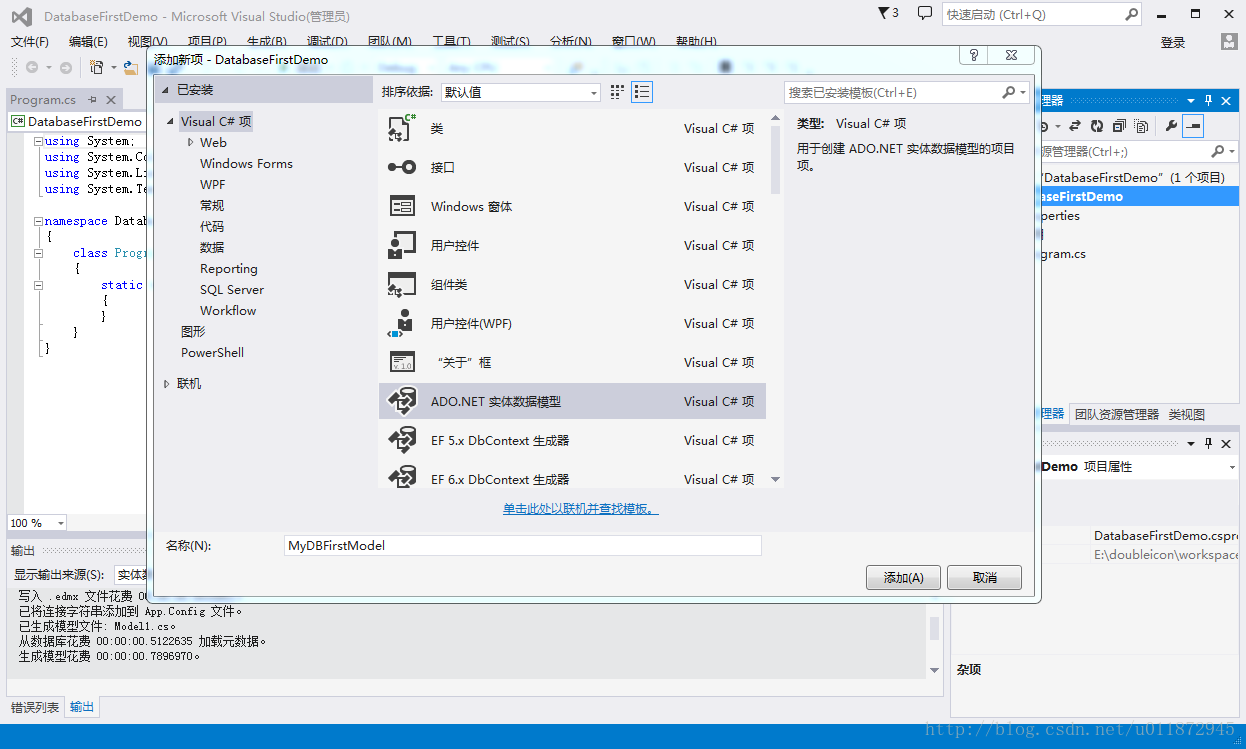Collapse the namespace block in code editor

tap(38, 222)
